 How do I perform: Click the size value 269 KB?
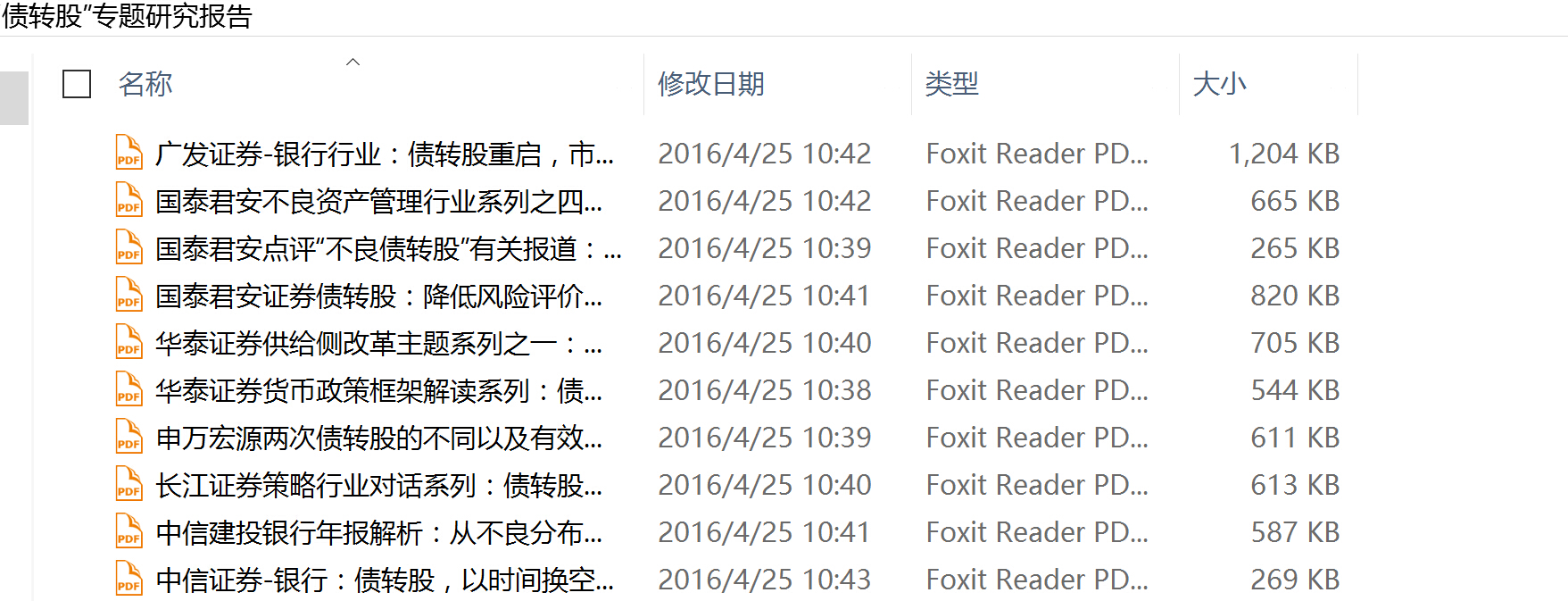coord(1295,580)
